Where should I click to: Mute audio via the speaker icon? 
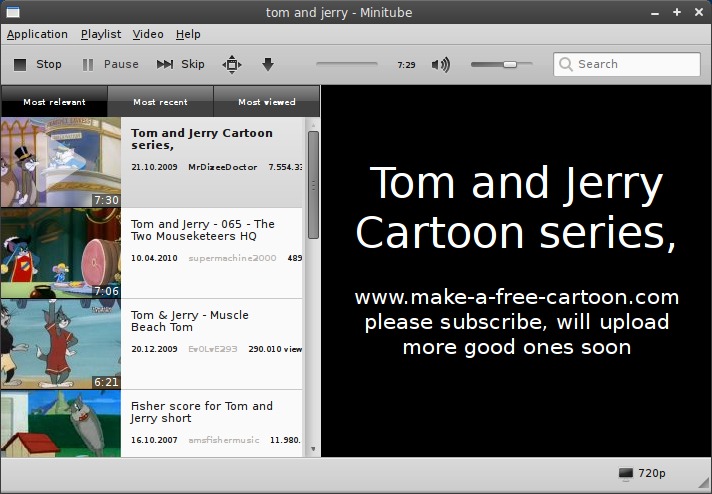point(440,64)
